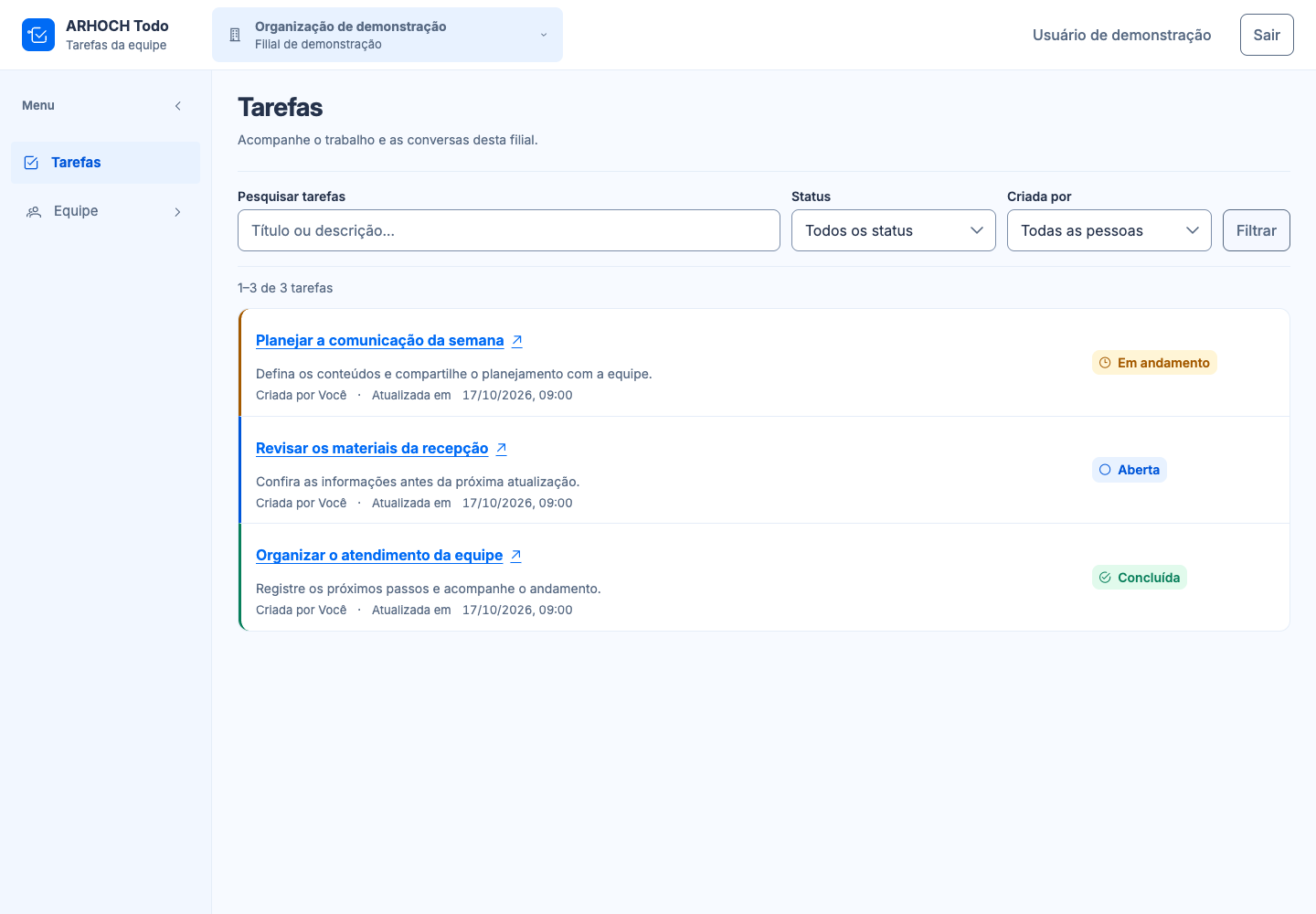The height and width of the screenshot is (914, 1316).
Task: Select Tarefas in the sidebar menu
Action: click(x=105, y=163)
